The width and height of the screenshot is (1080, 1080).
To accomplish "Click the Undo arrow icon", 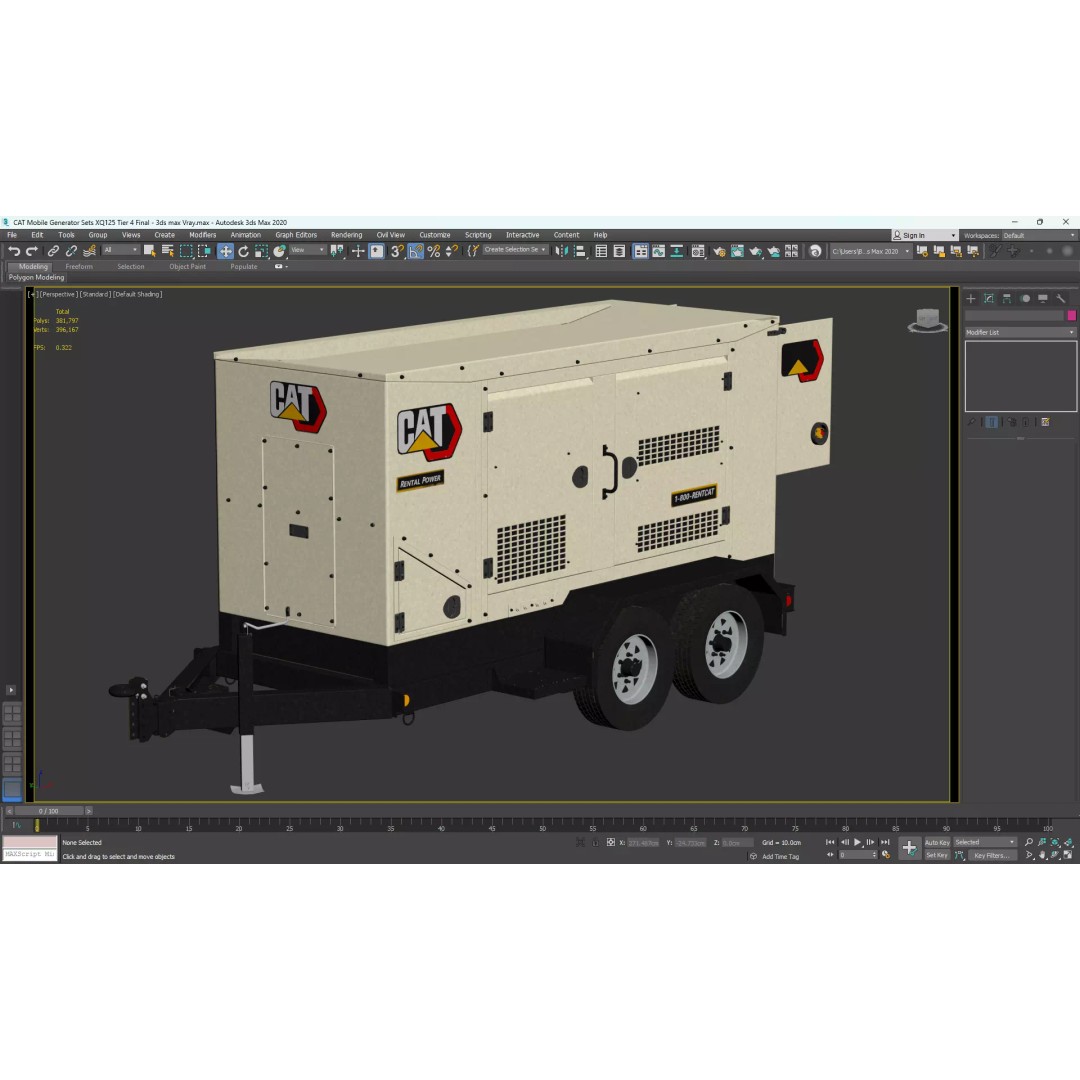I will click(x=14, y=251).
